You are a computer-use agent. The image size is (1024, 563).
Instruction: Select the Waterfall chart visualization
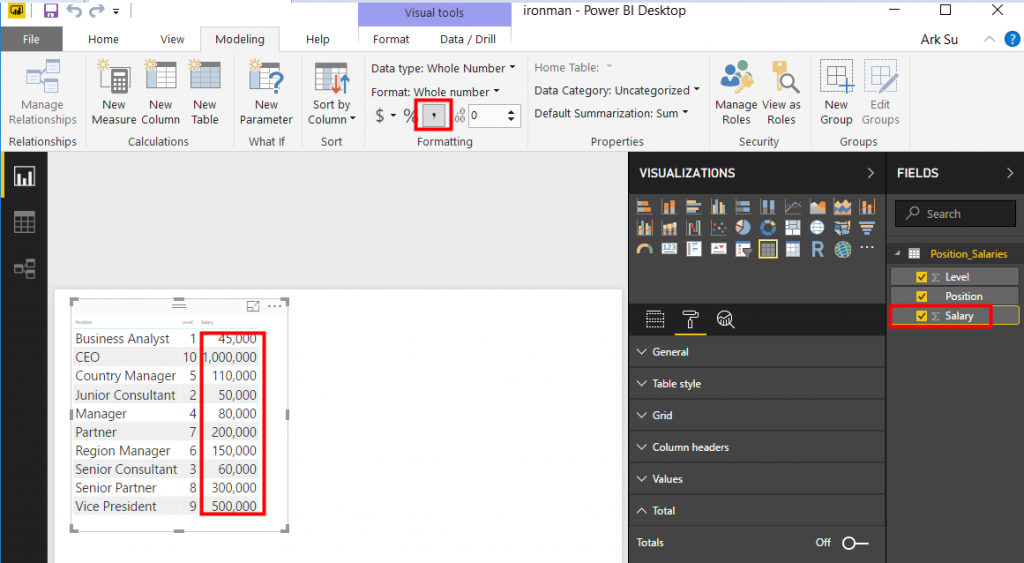pos(694,227)
